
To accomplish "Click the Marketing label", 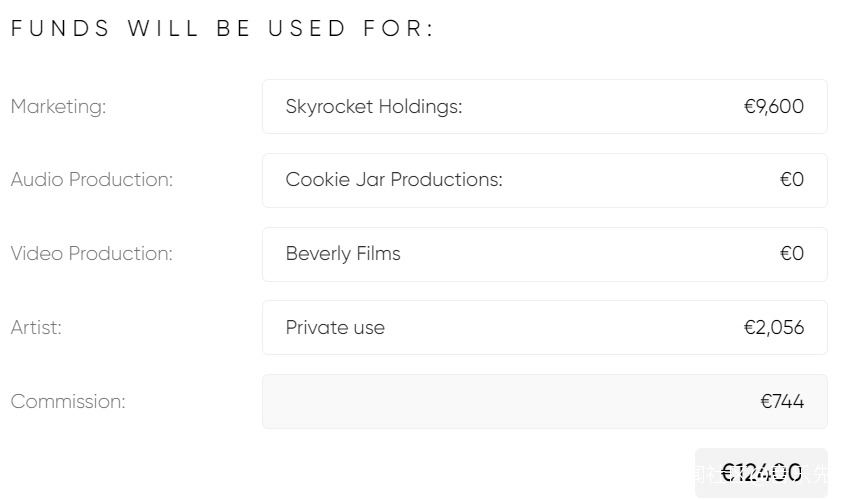I will click(58, 107).
